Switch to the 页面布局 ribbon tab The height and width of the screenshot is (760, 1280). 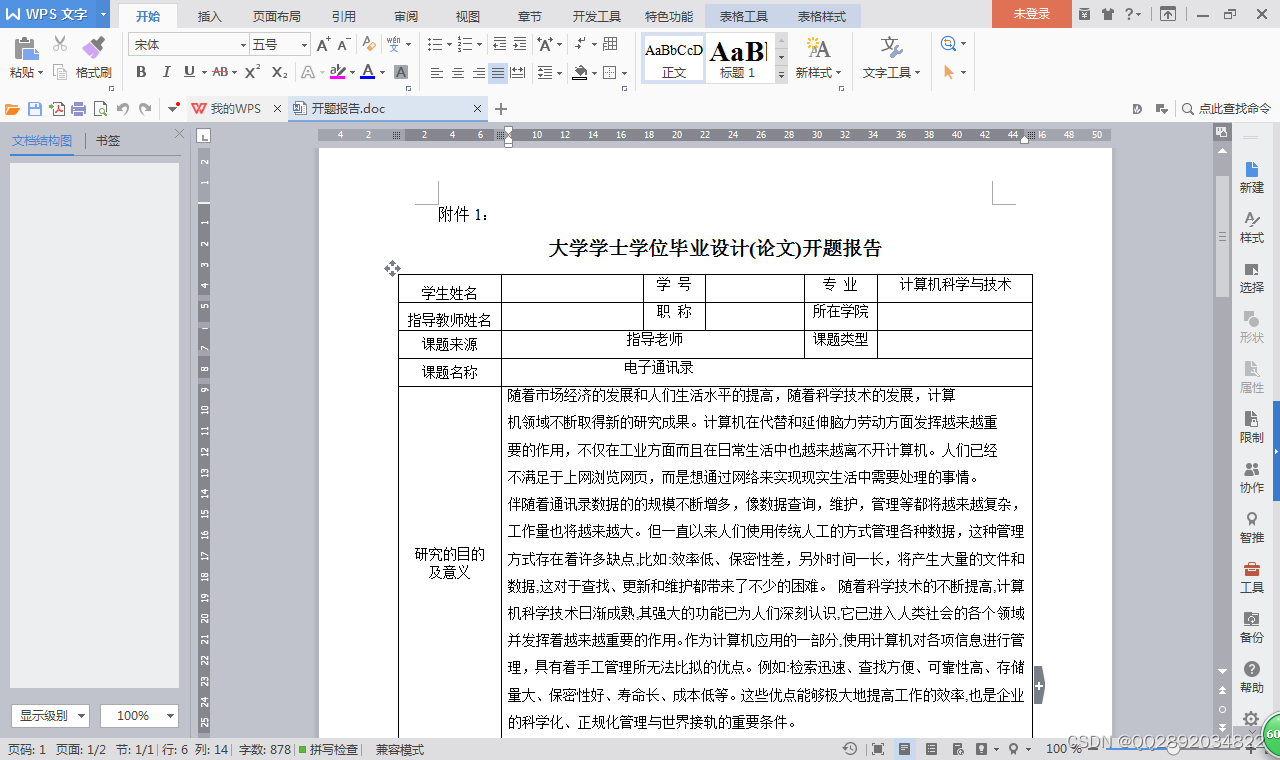277,16
